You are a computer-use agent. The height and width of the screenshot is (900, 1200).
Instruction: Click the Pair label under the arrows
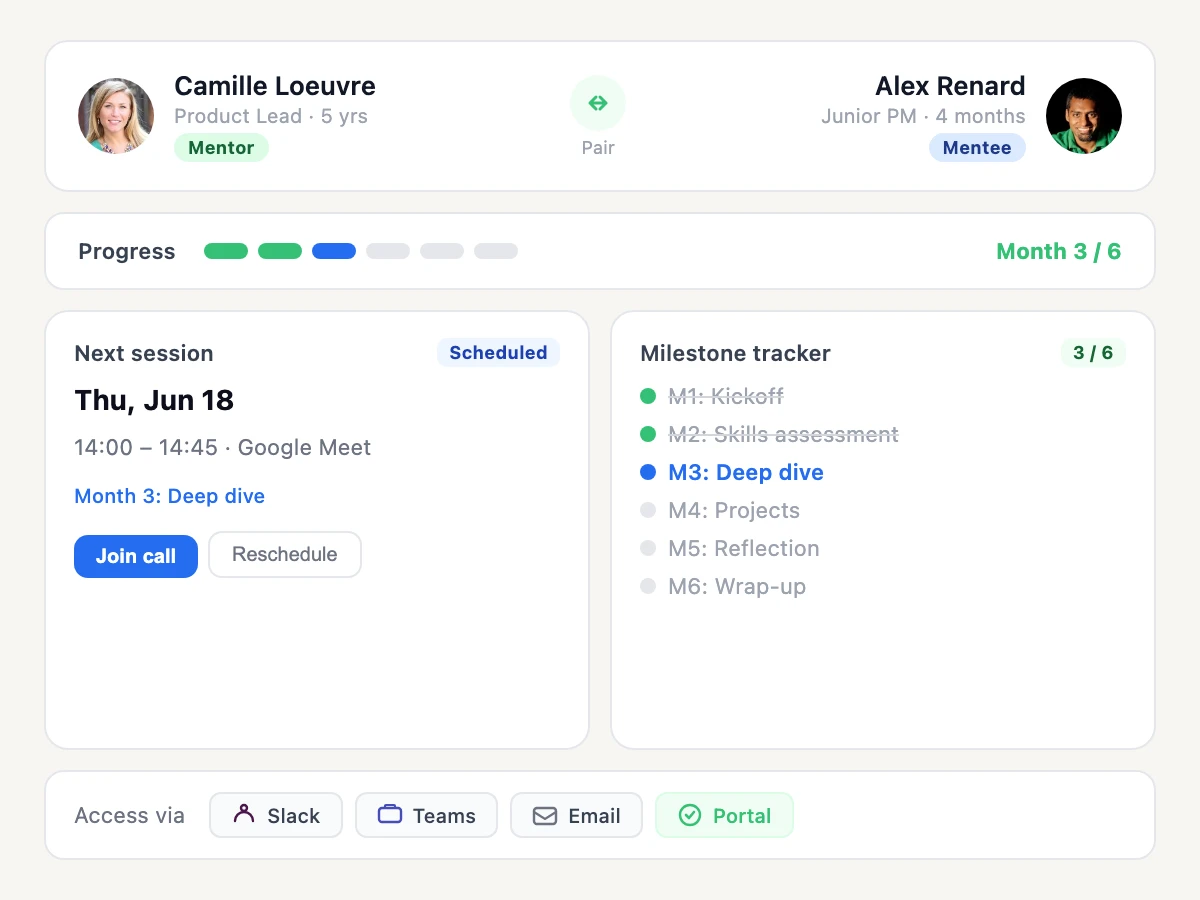click(x=598, y=148)
